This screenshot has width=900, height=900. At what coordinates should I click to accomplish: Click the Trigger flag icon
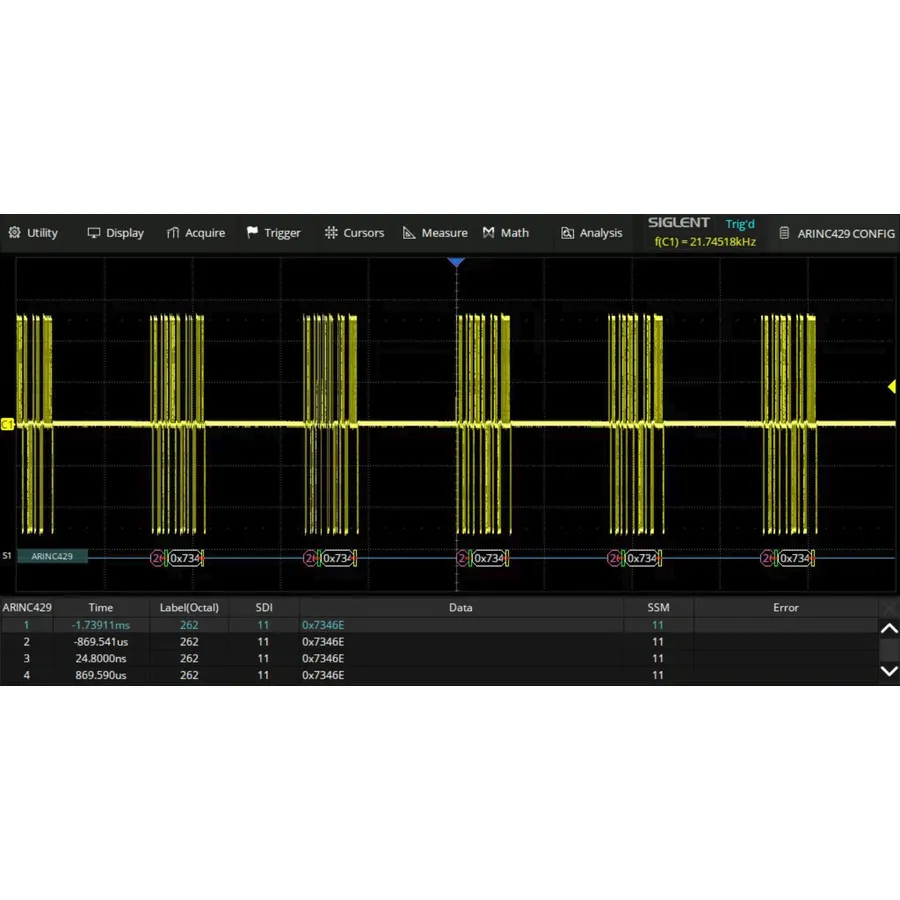pyautogui.click(x=253, y=232)
